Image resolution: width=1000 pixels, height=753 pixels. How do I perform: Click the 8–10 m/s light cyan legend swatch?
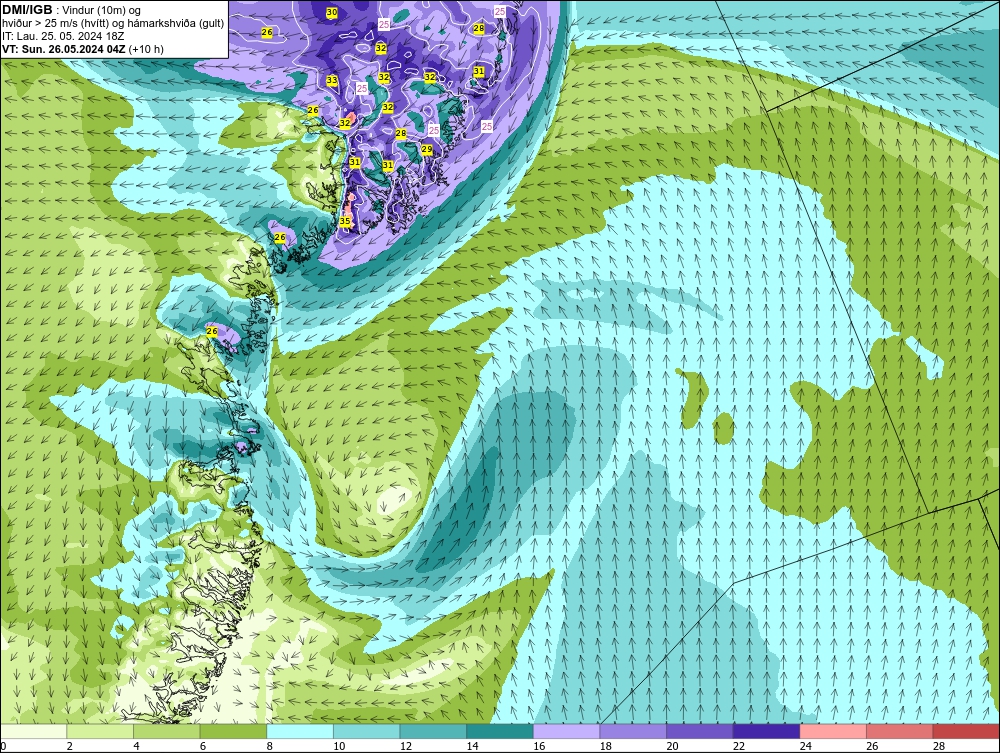coord(300,731)
